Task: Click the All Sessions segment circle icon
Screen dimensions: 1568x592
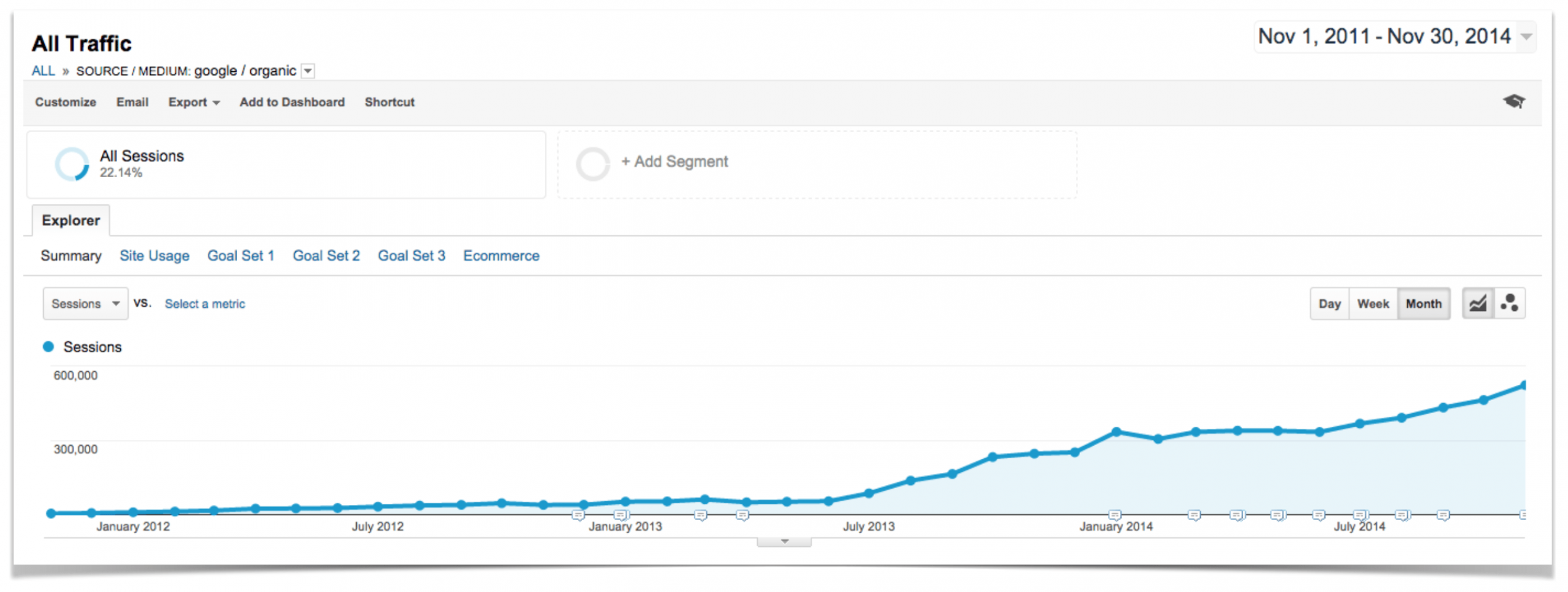Action: [x=73, y=163]
